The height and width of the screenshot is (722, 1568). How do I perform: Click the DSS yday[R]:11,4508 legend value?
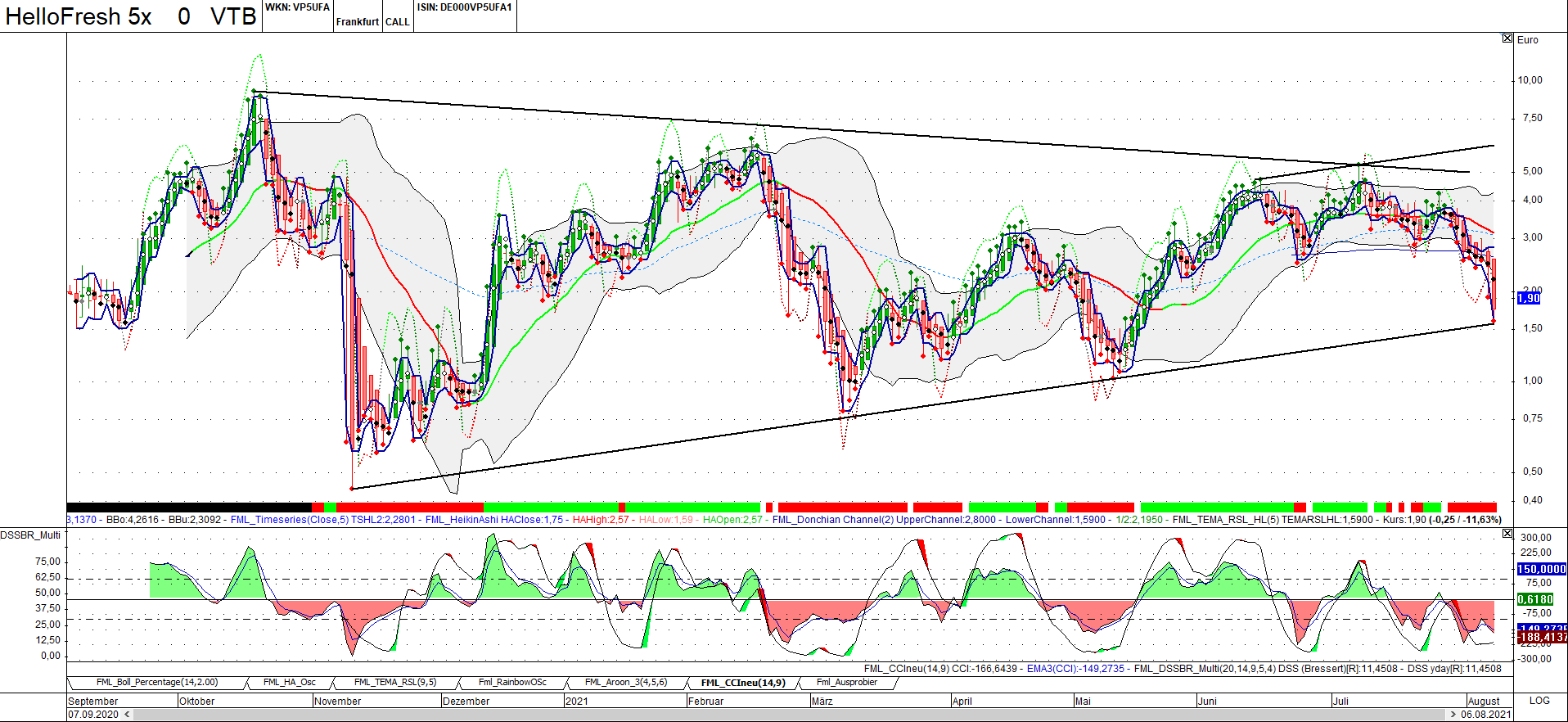point(1454,669)
